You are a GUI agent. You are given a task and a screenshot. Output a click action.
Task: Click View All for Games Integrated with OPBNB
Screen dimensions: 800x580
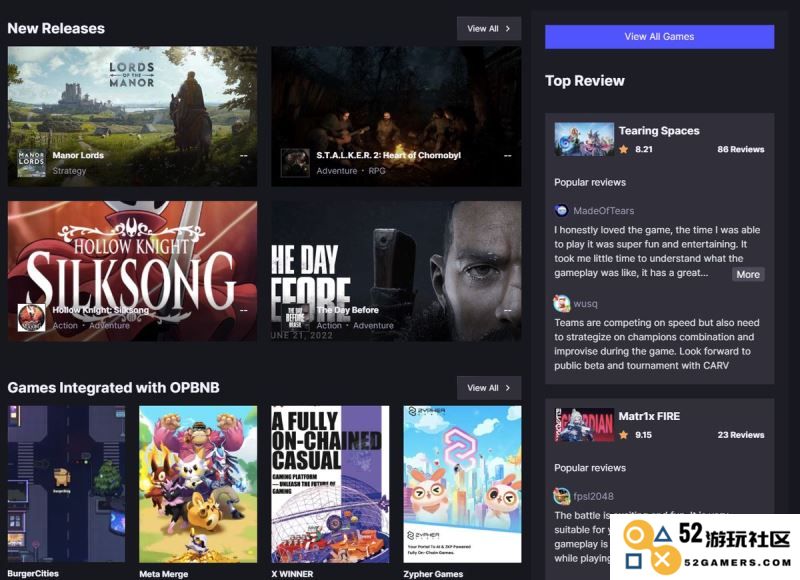click(x=489, y=388)
